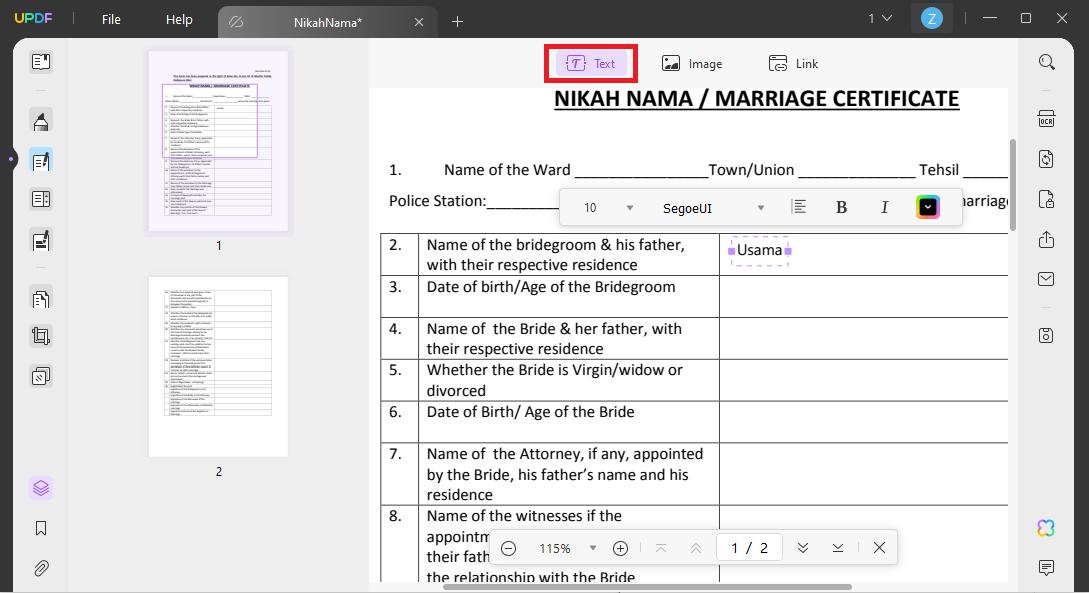
Task: Launch the UPDF AI assistant
Action: point(1045,527)
